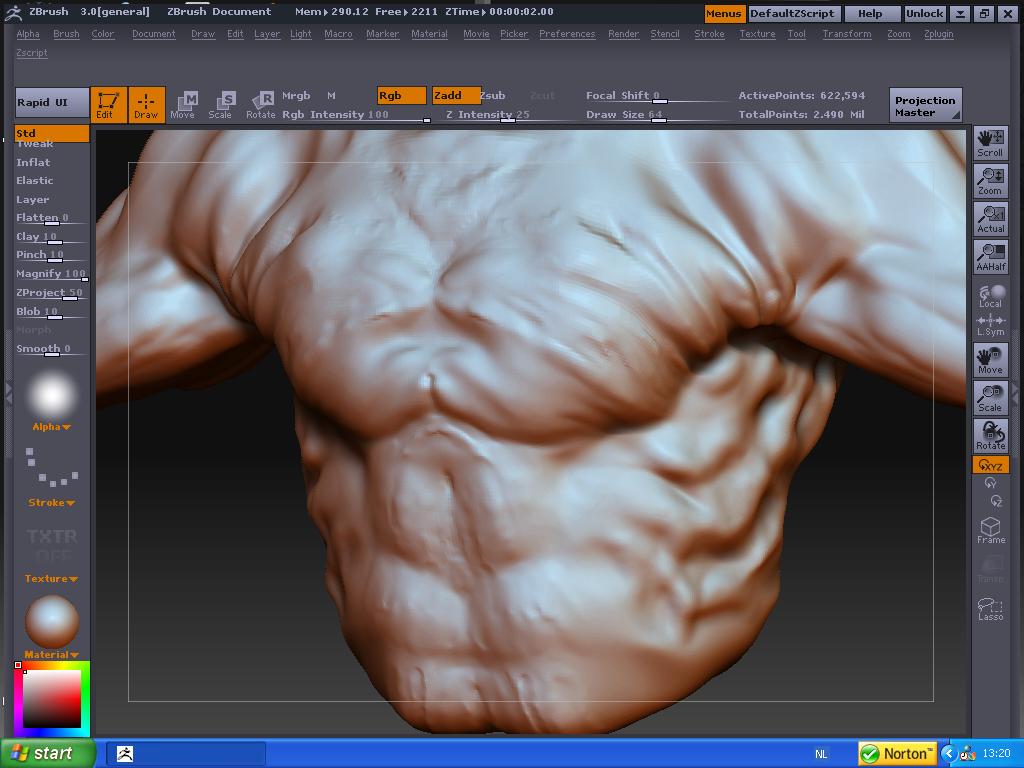Set view to Actual size
This screenshot has height=768, width=1024.
click(991, 219)
